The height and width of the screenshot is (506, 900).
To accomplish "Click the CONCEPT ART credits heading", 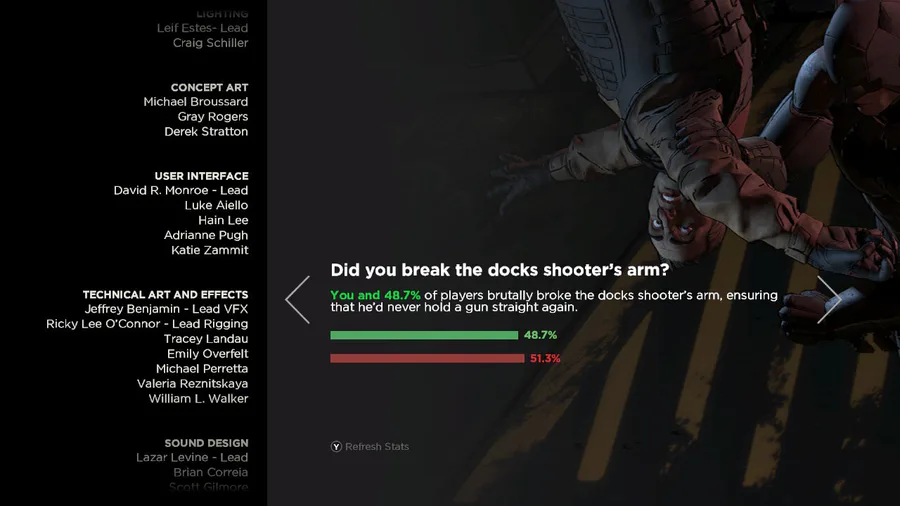I will point(210,88).
